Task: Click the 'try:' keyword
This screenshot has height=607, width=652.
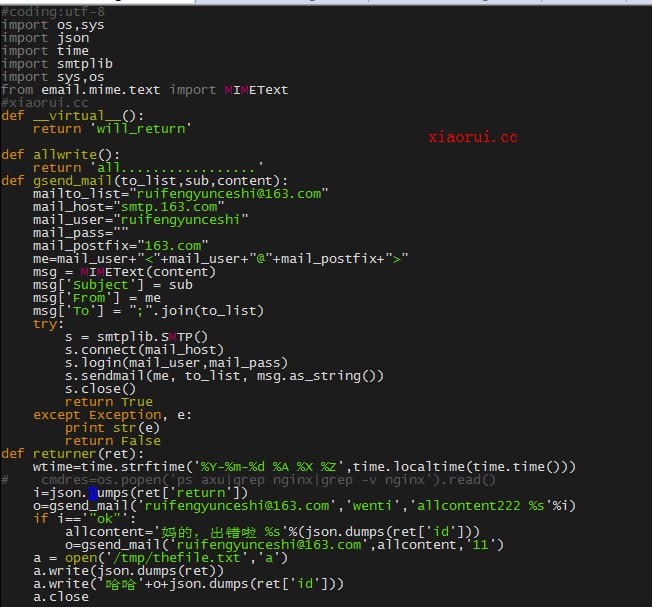Action: point(47,323)
